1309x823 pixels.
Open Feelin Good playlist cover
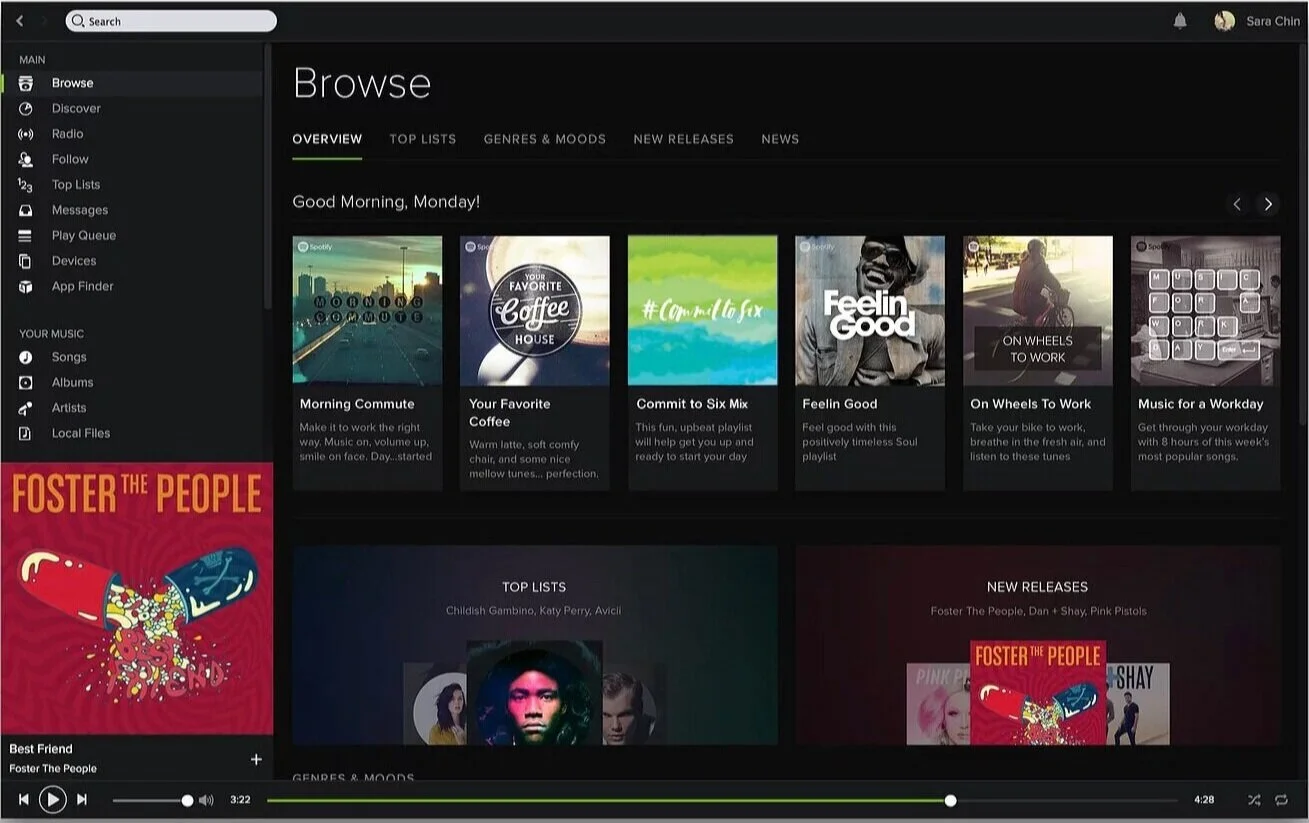click(x=870, y=311)
